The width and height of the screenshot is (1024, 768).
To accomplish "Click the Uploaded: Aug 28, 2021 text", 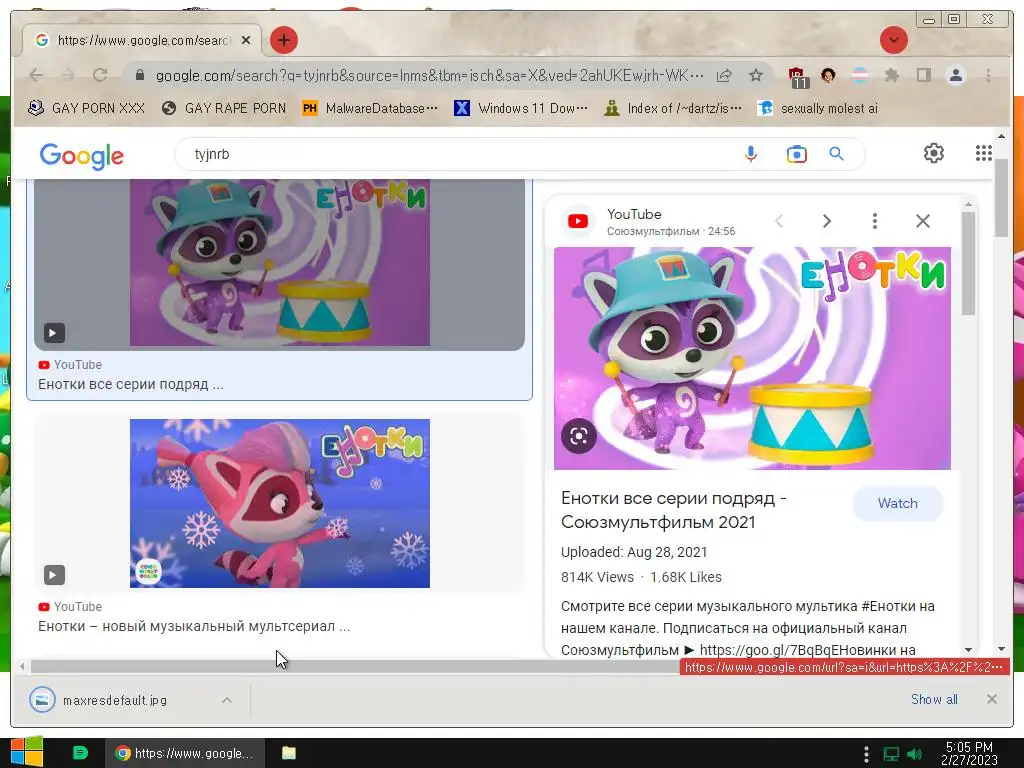I will click(x=633, y=552).
